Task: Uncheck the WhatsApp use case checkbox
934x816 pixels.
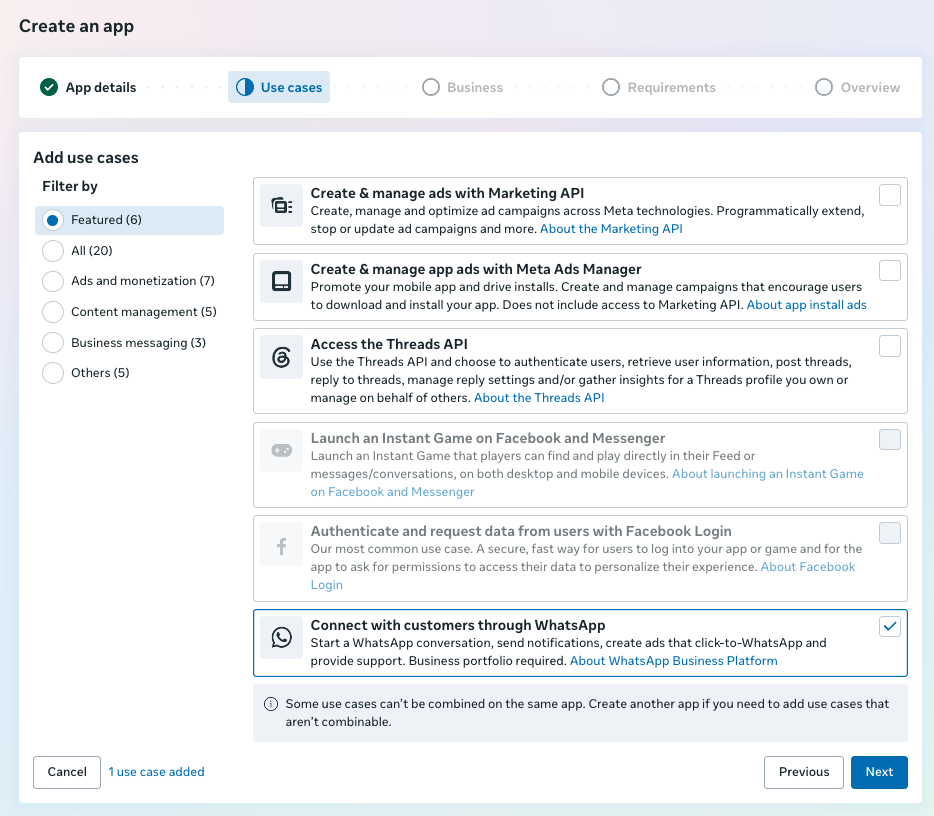Action: point(890,627)
